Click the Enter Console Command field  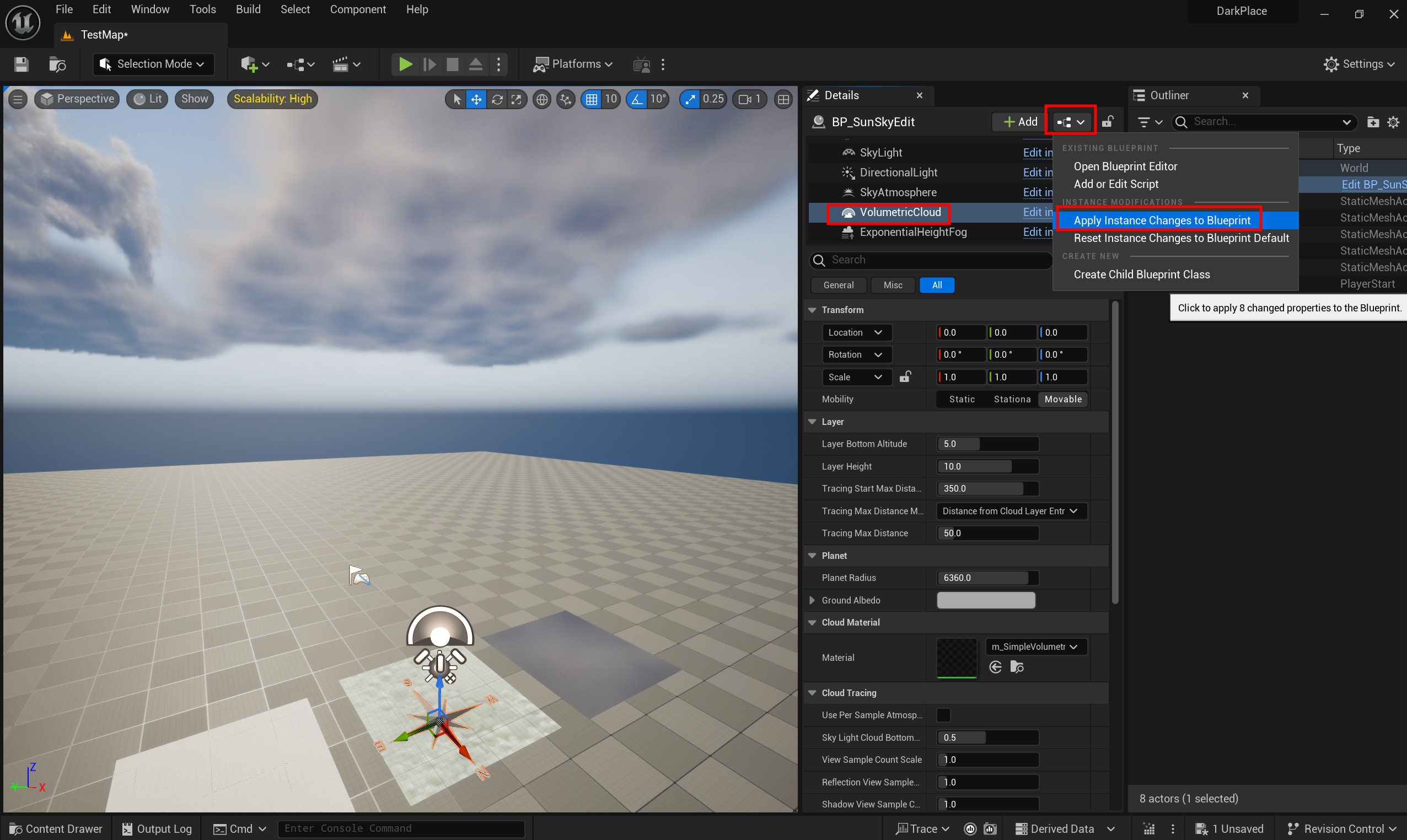(401, 828)
